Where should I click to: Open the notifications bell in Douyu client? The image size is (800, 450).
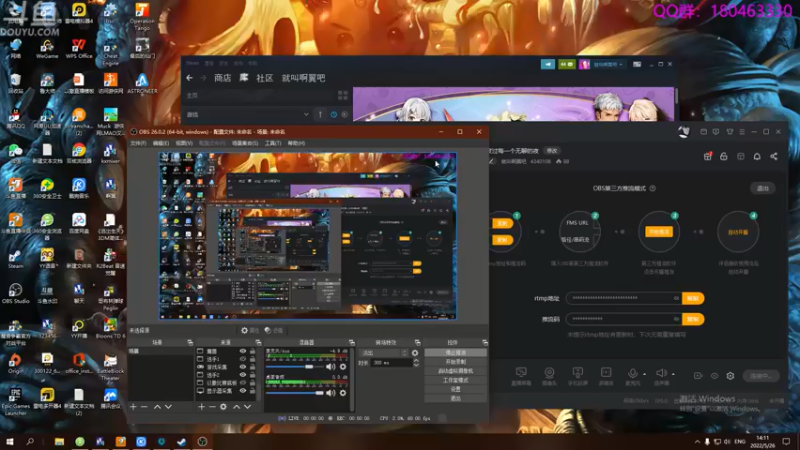pos(757,156)
